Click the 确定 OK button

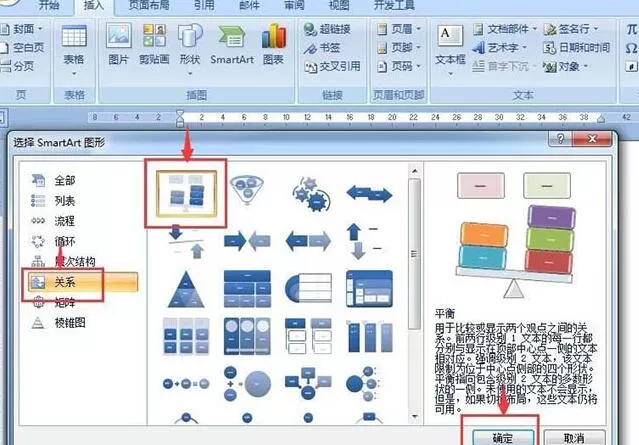click(x=503, y=438)
